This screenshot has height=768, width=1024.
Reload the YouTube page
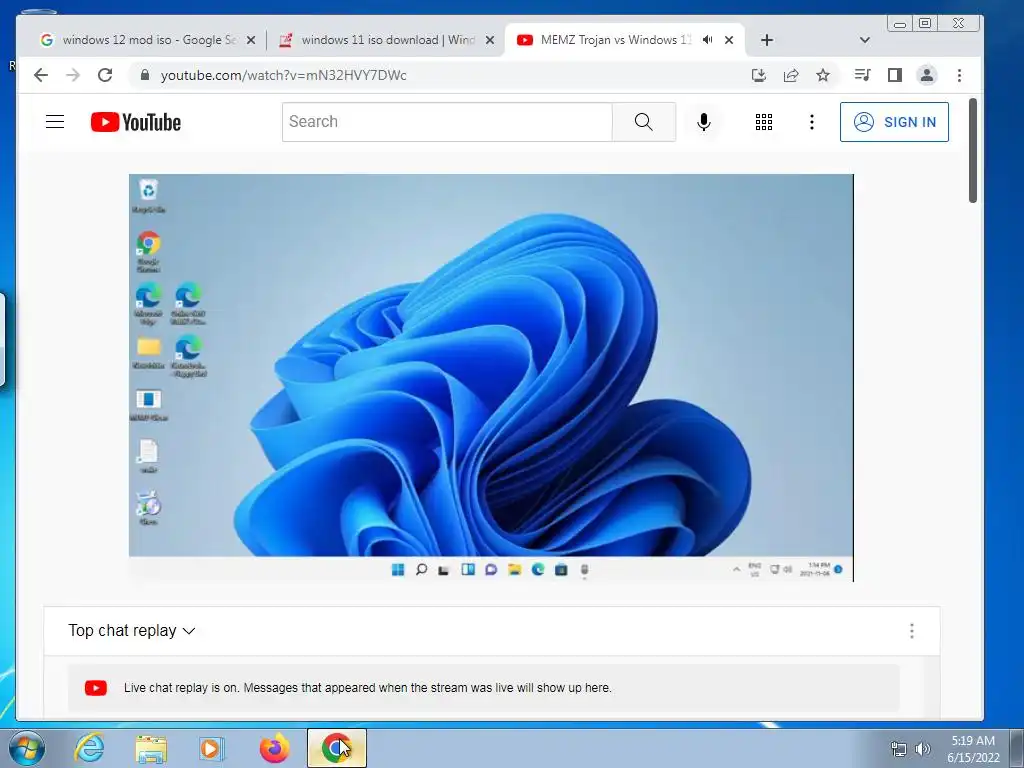coord(104,75)
